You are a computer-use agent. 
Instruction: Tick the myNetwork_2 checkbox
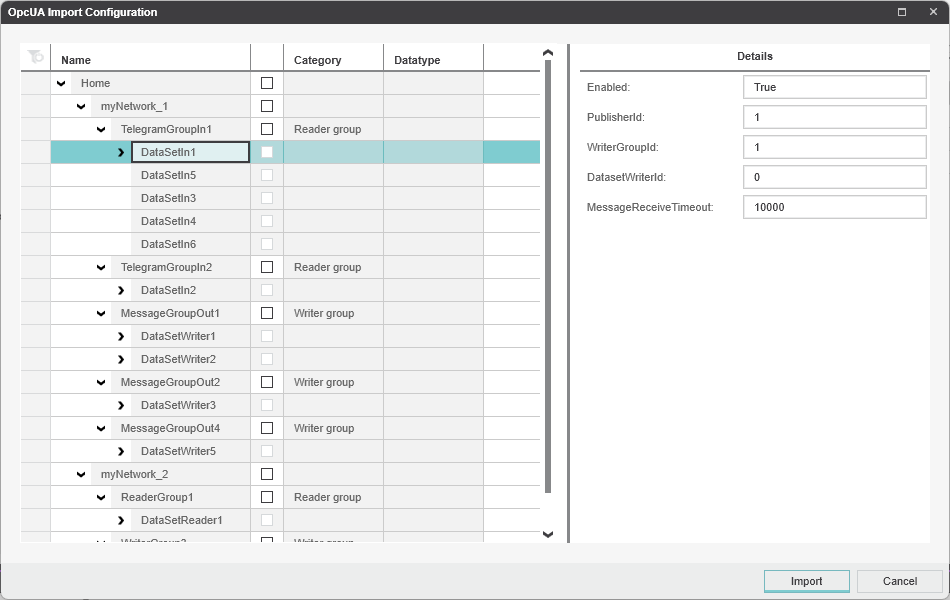267,474
